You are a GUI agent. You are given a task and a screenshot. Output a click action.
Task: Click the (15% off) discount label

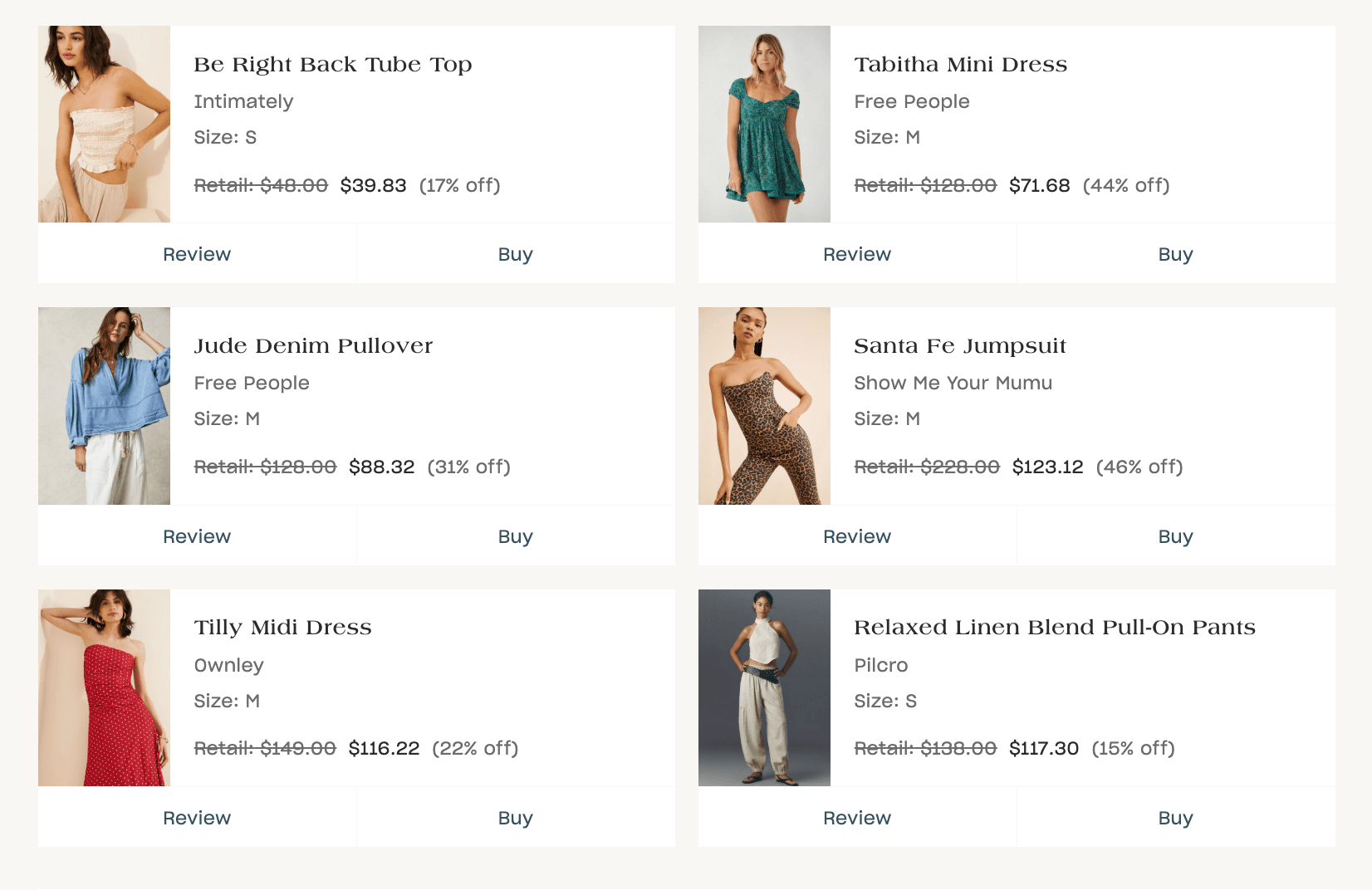point(1133,748)
